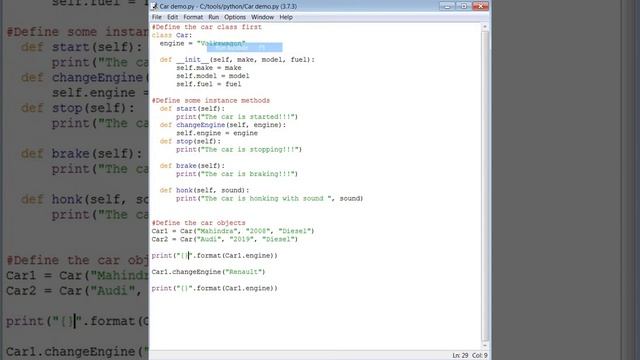
Task: Click the 'def start(self):' line
Action: 192,109
